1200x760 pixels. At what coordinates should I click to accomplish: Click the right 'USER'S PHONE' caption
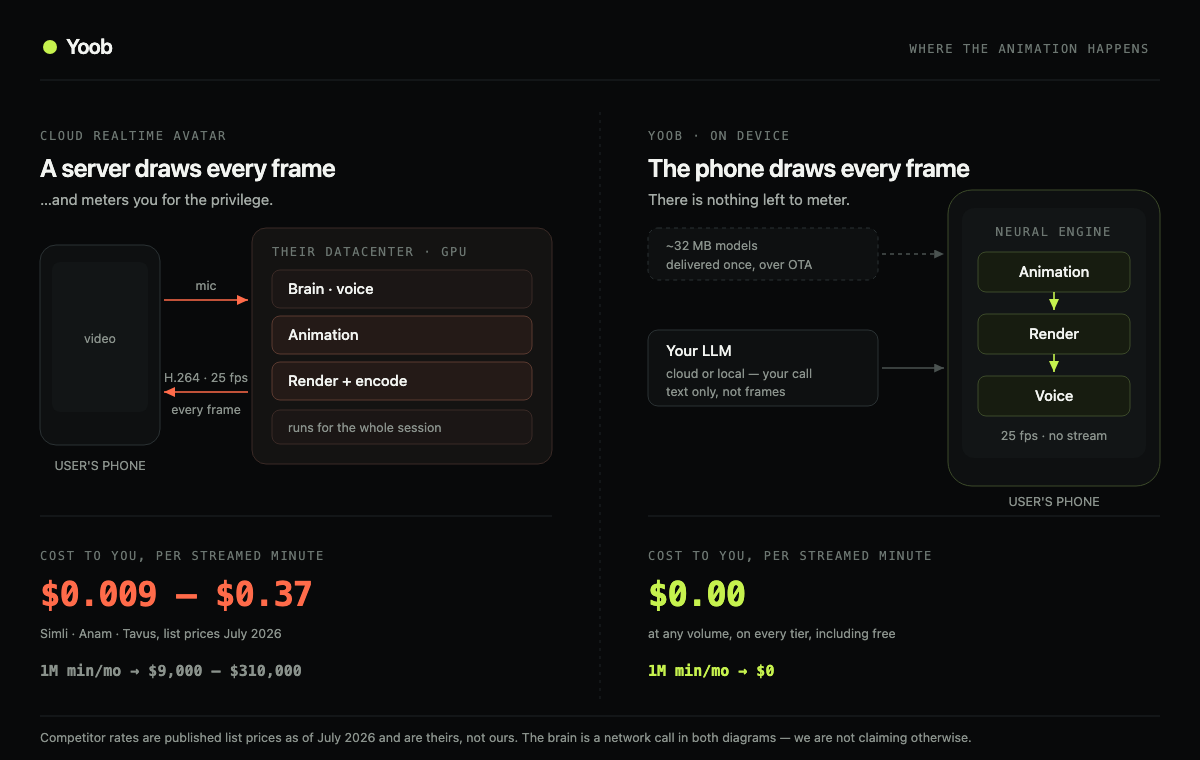1054,502
